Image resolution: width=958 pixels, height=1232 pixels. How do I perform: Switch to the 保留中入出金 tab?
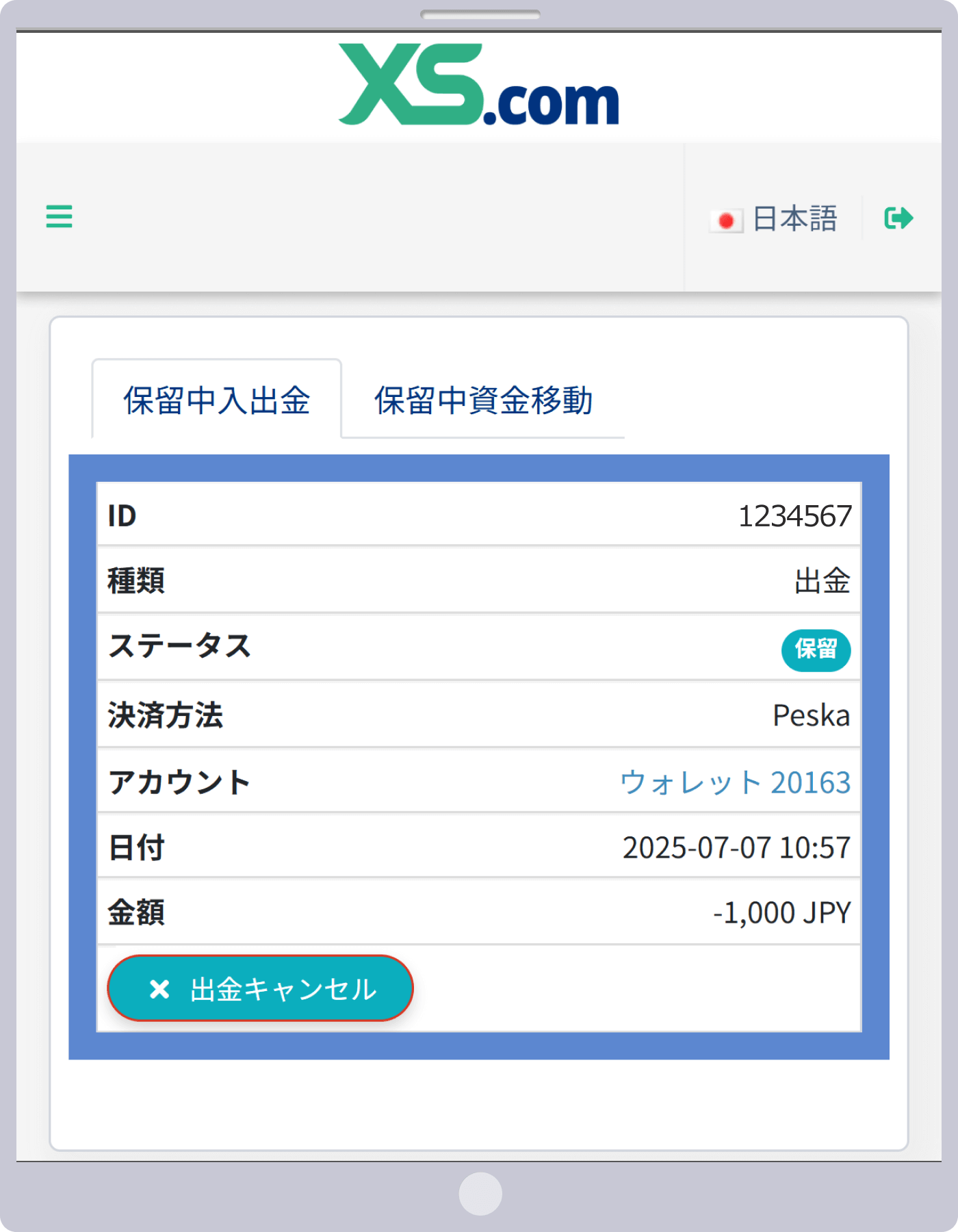click(x=216, y=400)
